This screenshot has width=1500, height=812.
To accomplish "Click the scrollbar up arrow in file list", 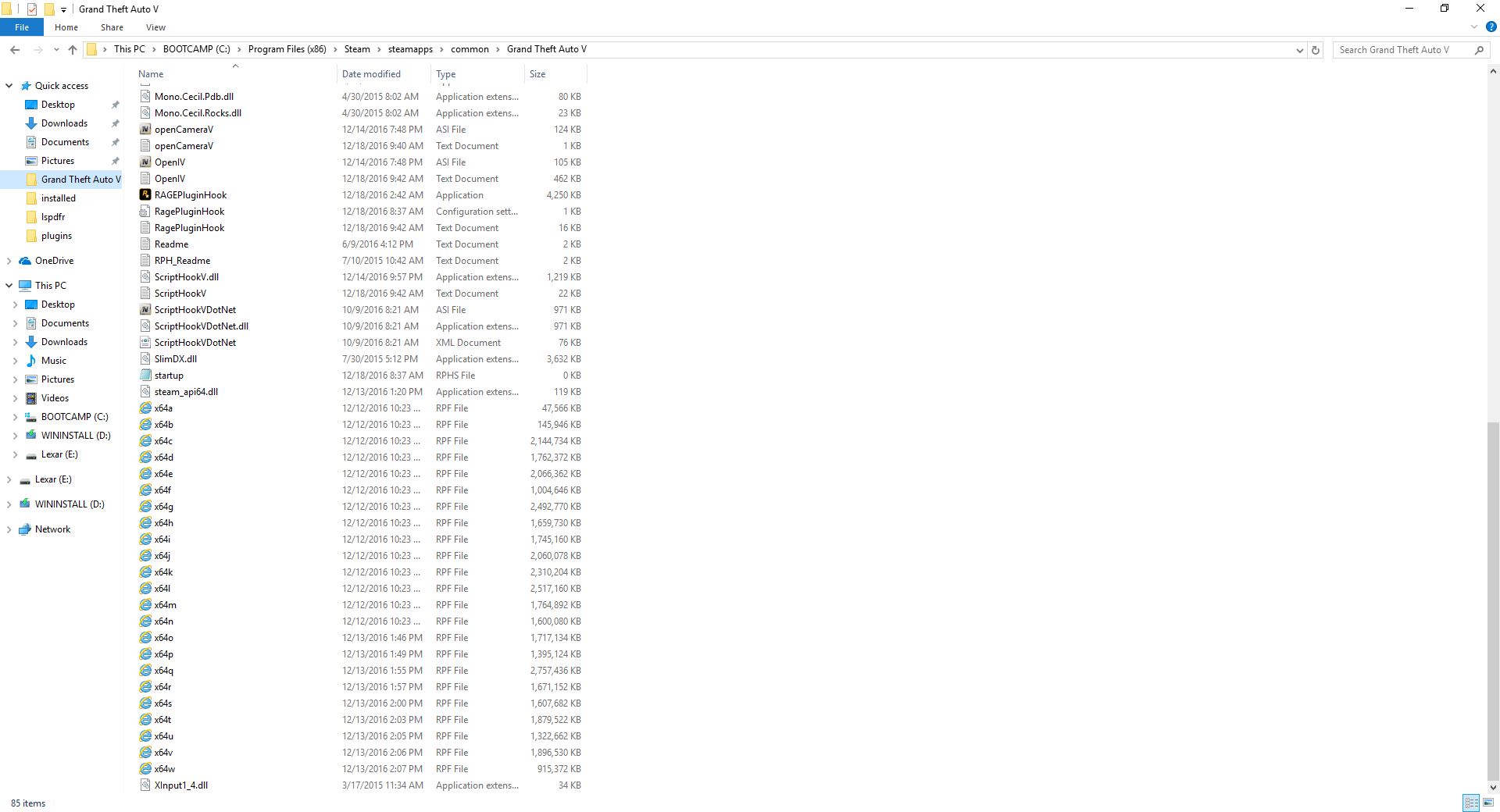I will pyautogui.click(x=1493, y=72).
